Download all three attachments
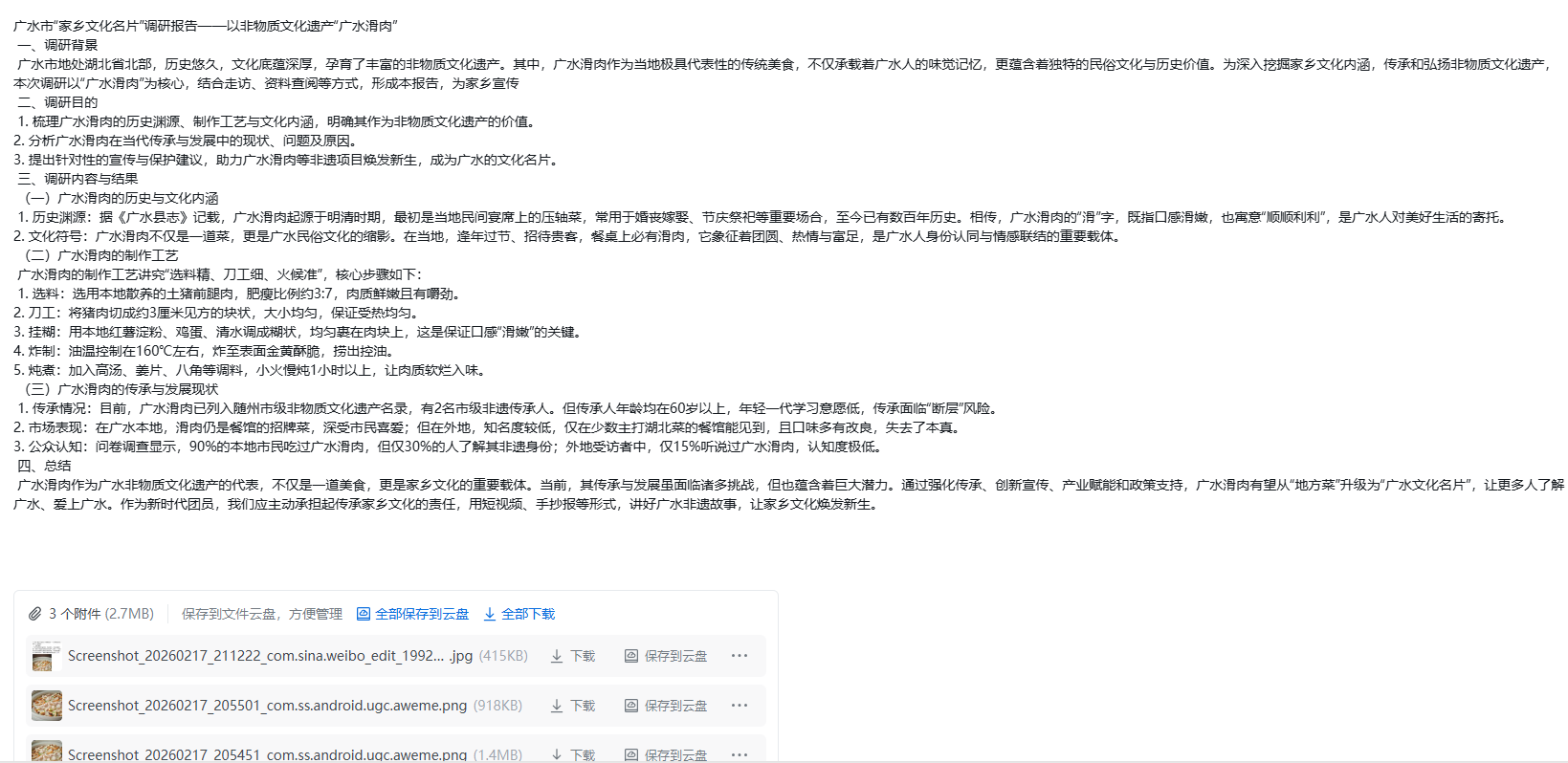Image resolution: width=1568 pixels, height=763 pixels. click(519, 614)
